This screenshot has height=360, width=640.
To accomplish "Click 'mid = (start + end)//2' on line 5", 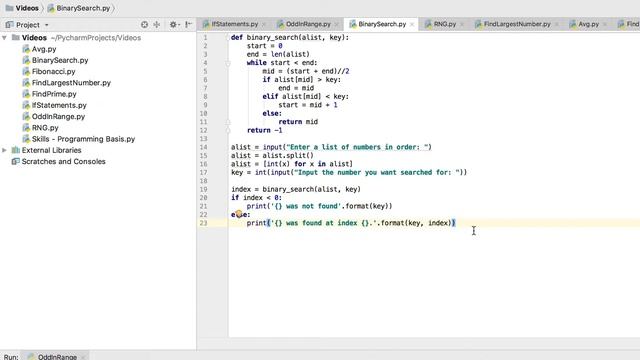I will pyautogui.click(x=306, y=71).
